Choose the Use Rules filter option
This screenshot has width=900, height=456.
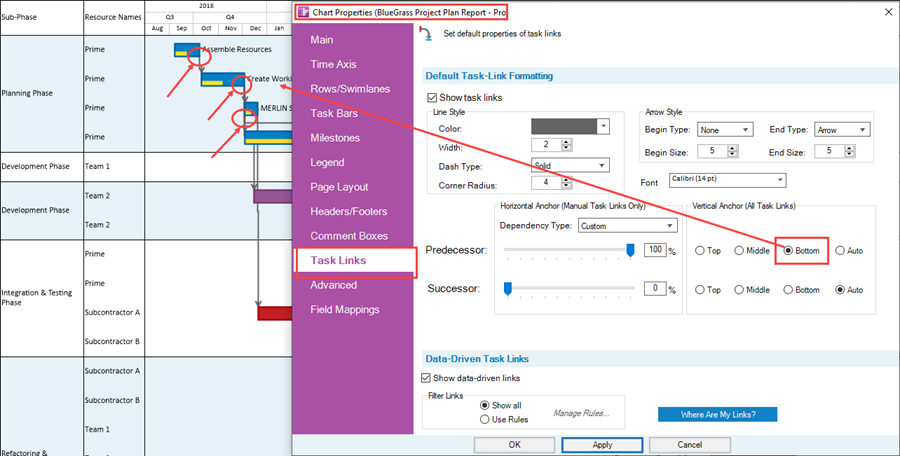(484, 420)
